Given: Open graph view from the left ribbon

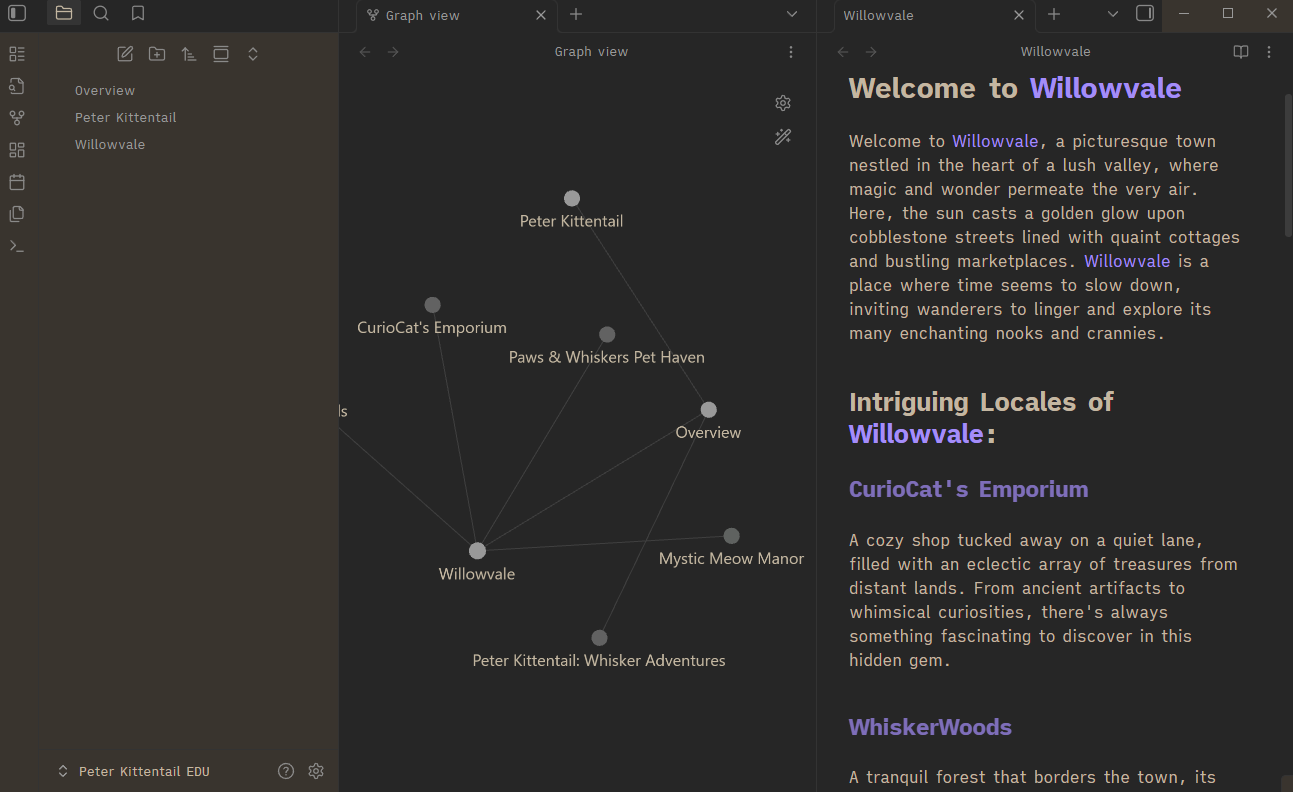Looking at the screenshot, I should click(x=16, y=118).
